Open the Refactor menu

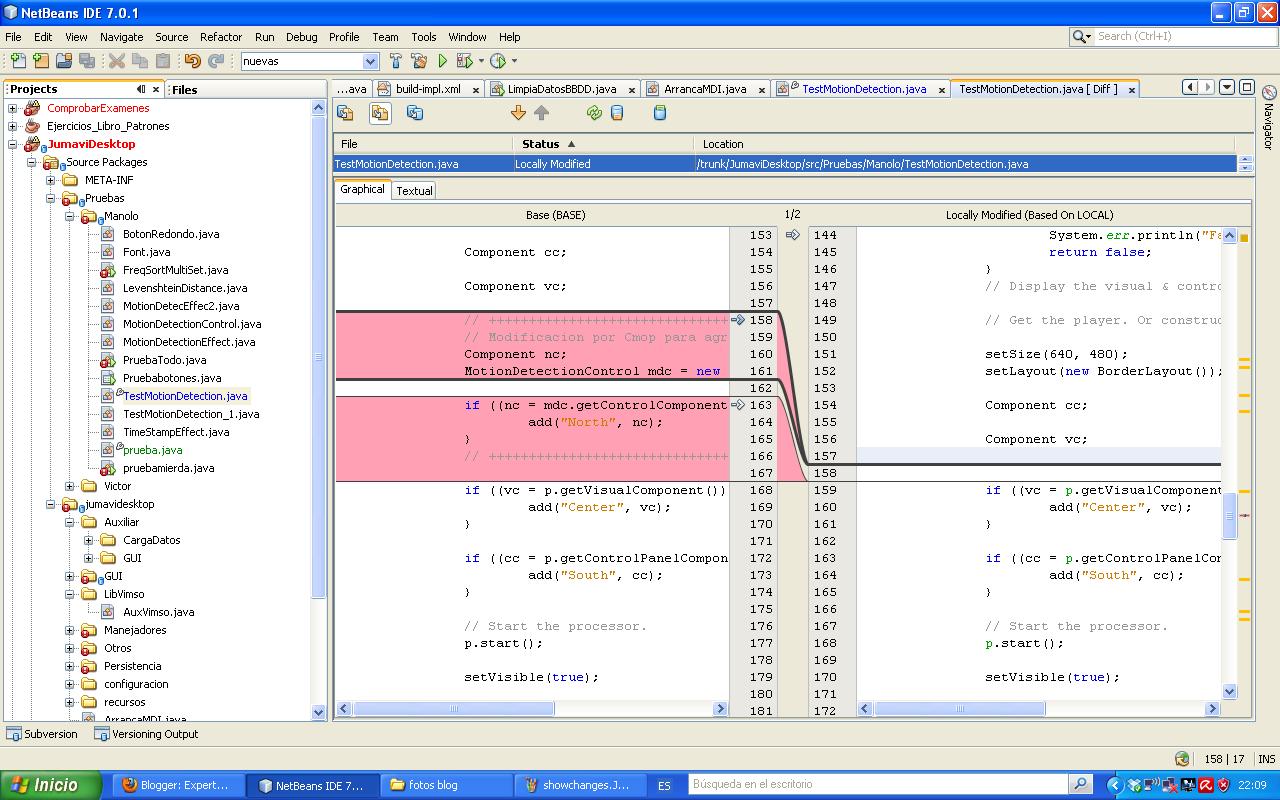(x=221, y=37)
